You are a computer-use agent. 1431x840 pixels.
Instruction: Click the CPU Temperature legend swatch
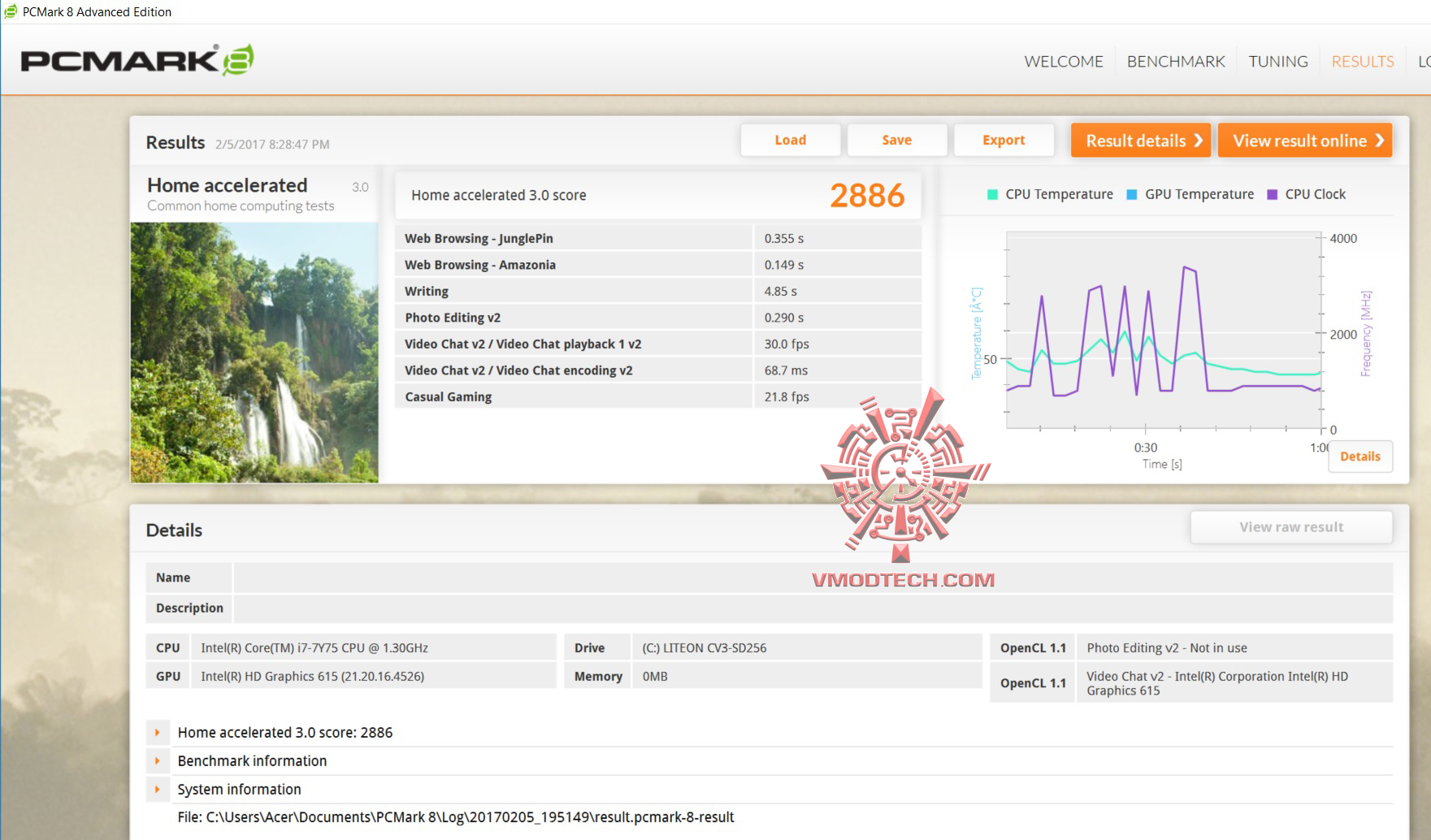coord(992,195)
